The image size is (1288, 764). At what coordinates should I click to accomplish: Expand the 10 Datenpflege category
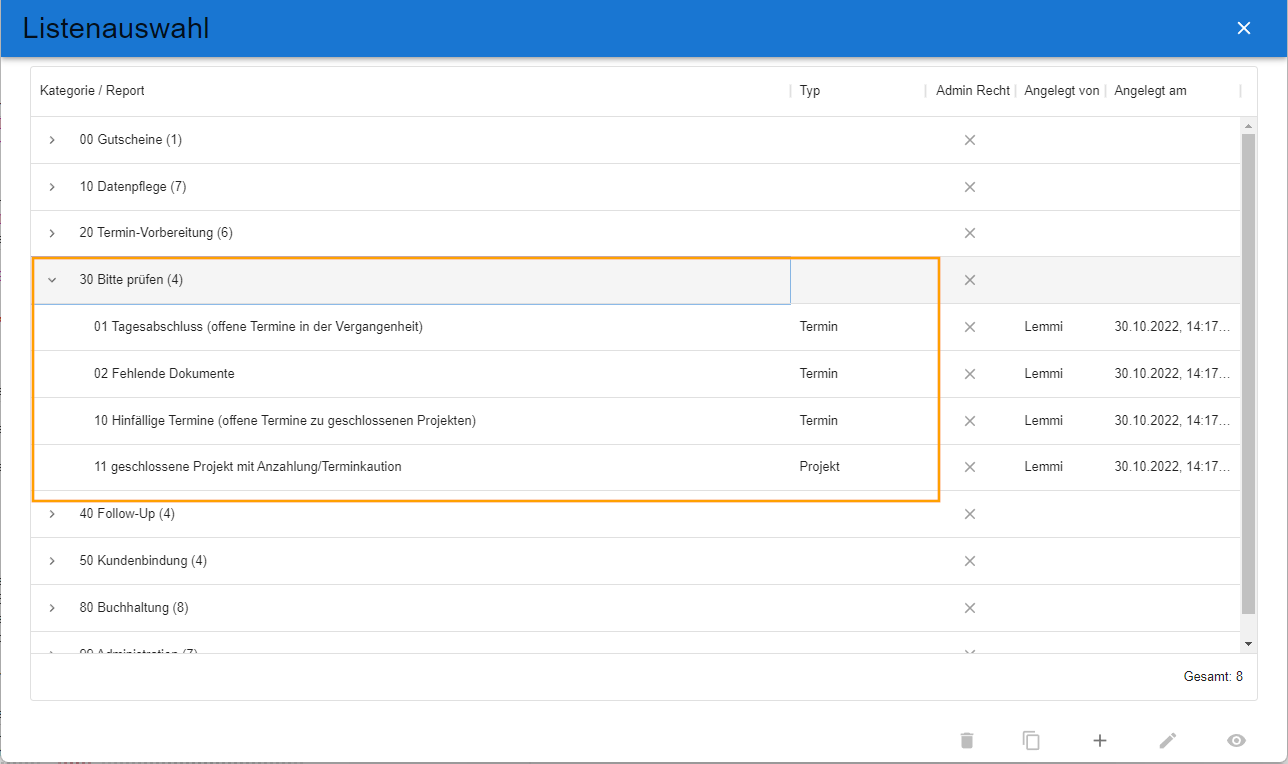(52, 187)
